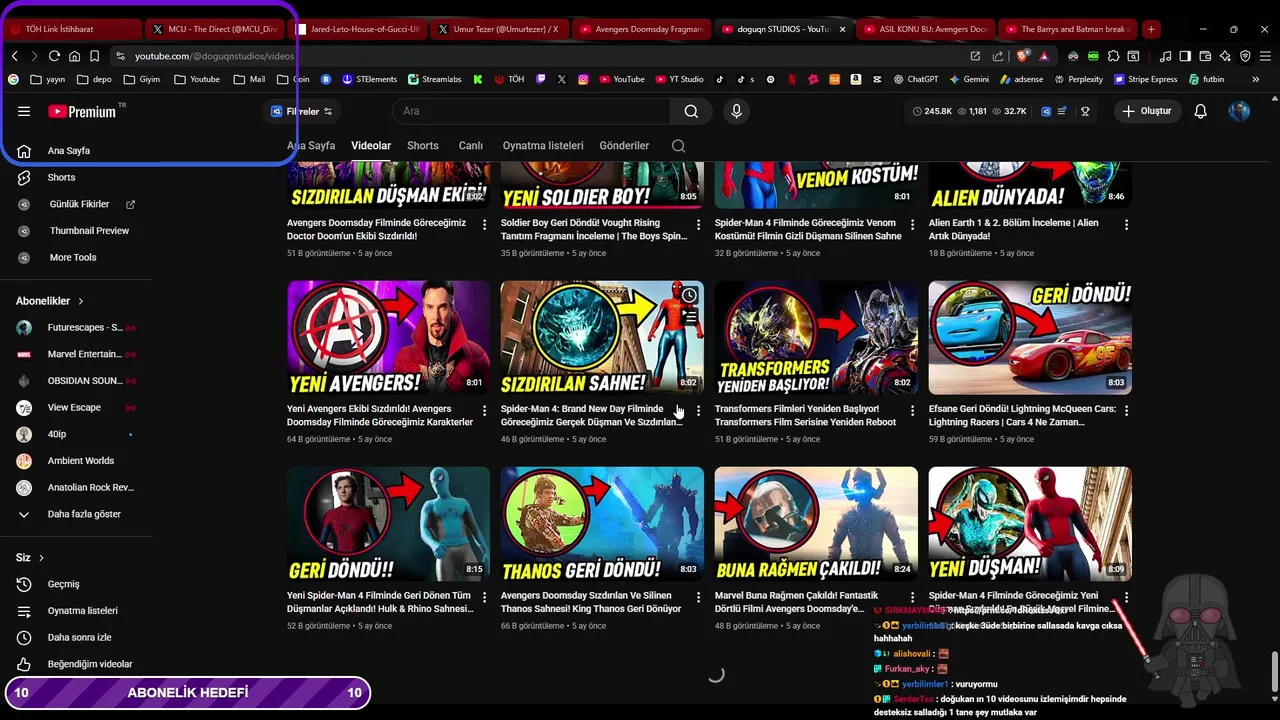Open the Brave Wallet icon

coord(1205,56)
